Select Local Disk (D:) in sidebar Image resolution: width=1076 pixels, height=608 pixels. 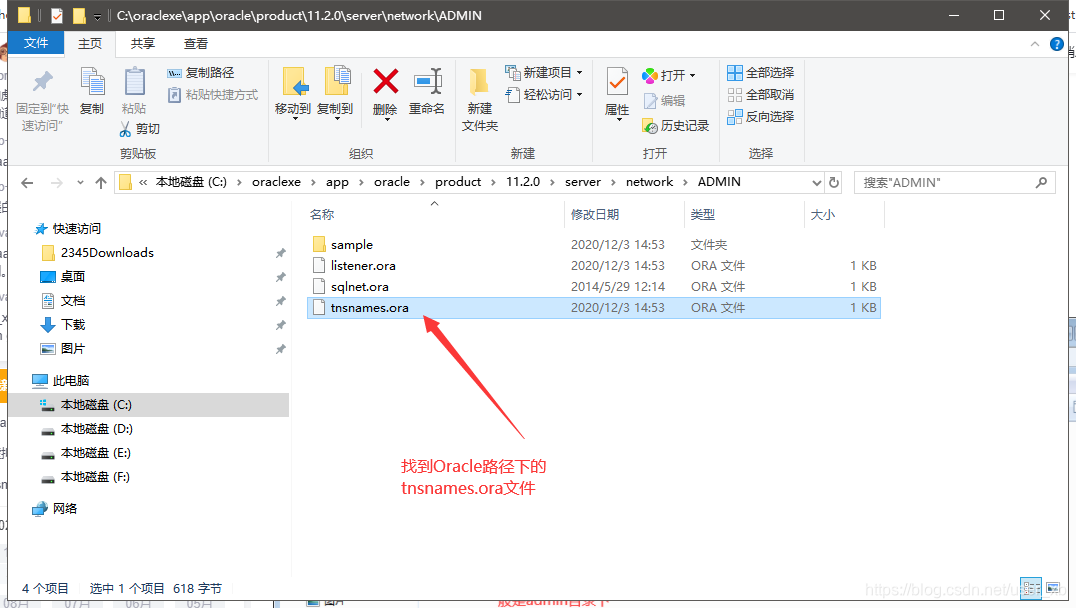point(96,429)
